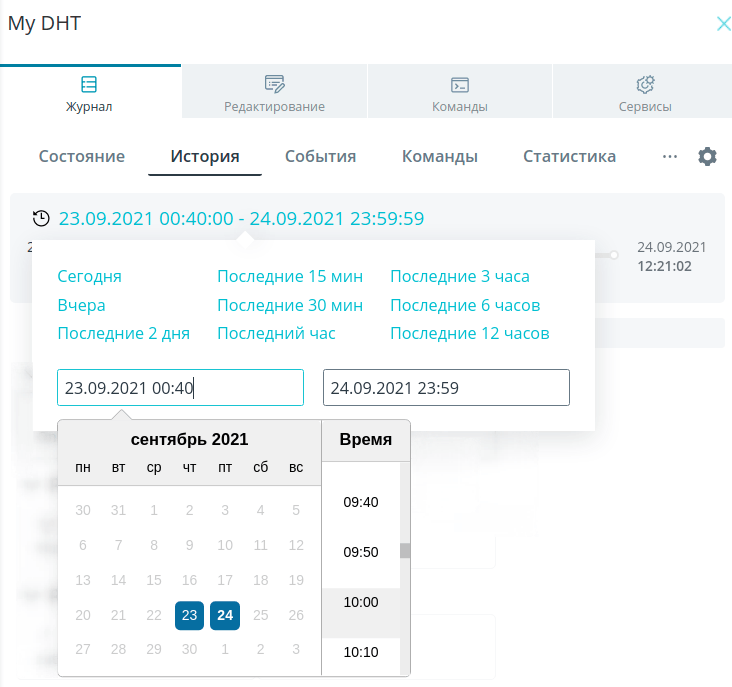The image size is (732, 687).
Task: Select time 10:10 in the time list
Action: click(x=361, y=652)
